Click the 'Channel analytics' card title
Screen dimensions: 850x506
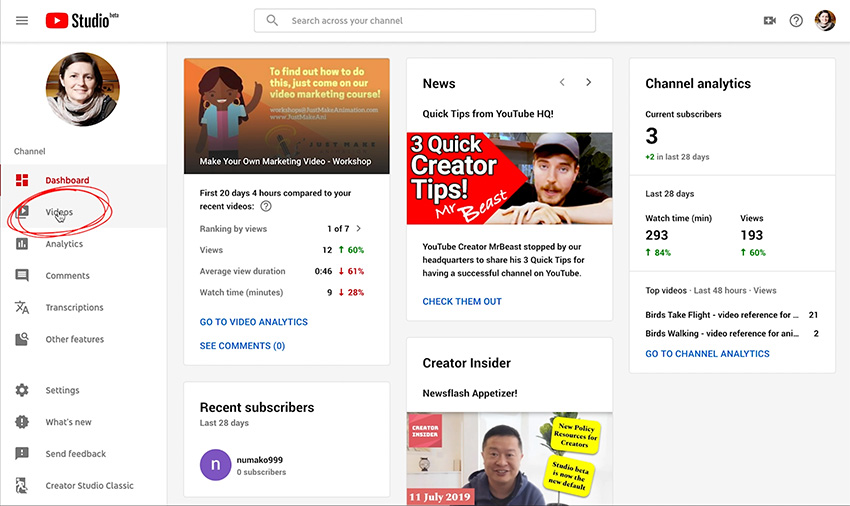(x=698, y=84)
